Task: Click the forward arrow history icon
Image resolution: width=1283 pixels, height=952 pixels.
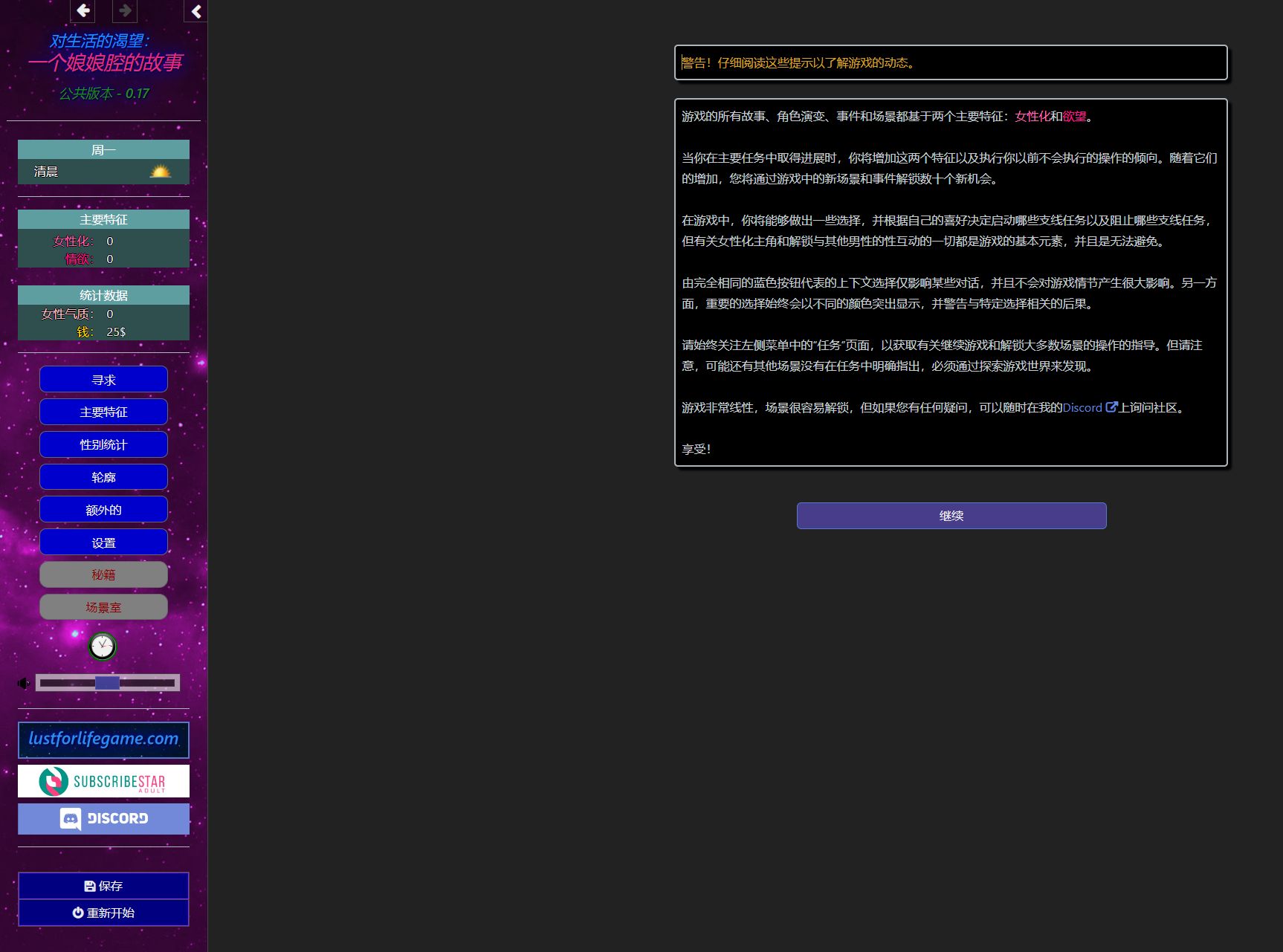Action: 125,10
